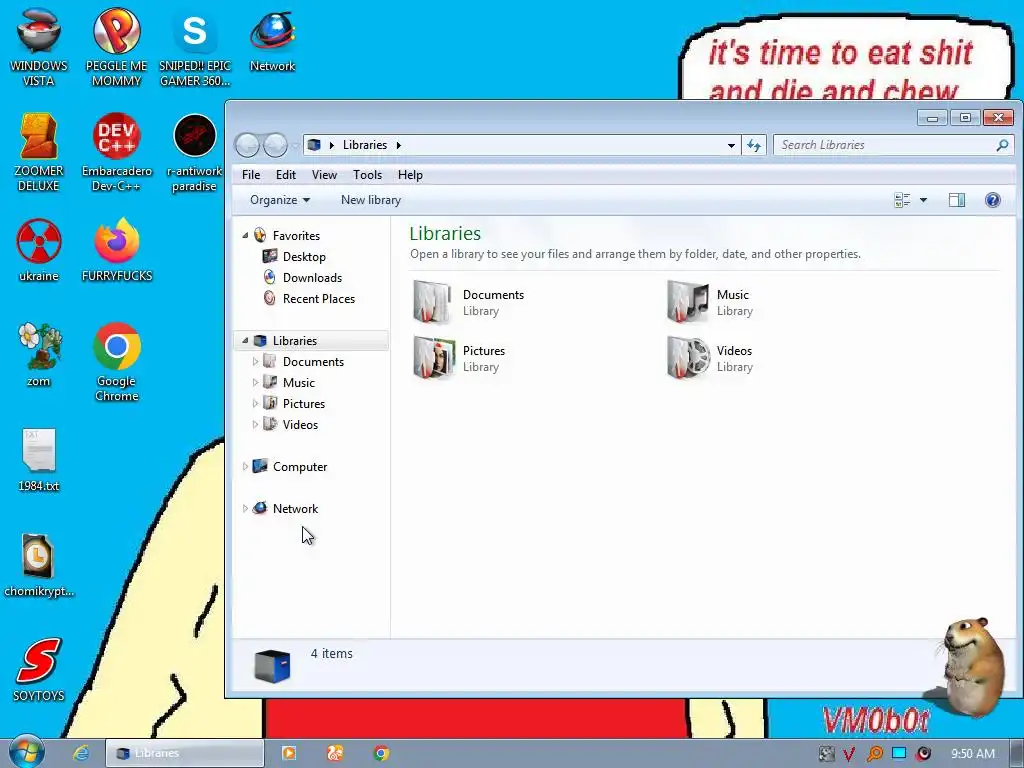This screenshot has height=768, width=1024.
Task: Collapse the Favorites tree section
Action: click(x=246, y=235)
